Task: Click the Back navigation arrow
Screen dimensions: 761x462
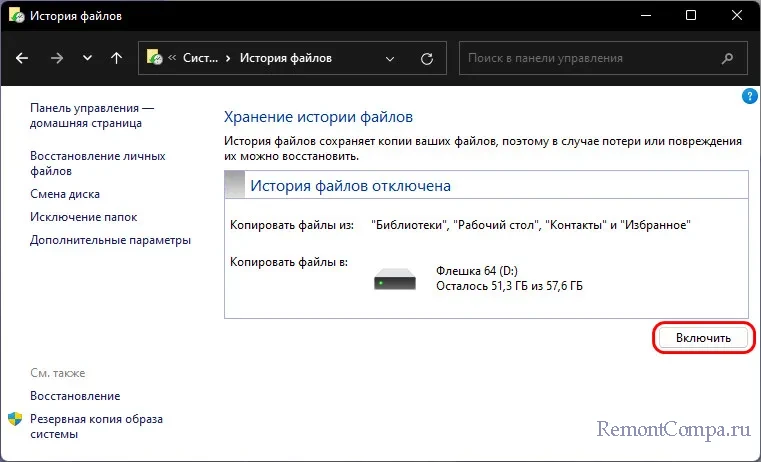Action: 23,58
